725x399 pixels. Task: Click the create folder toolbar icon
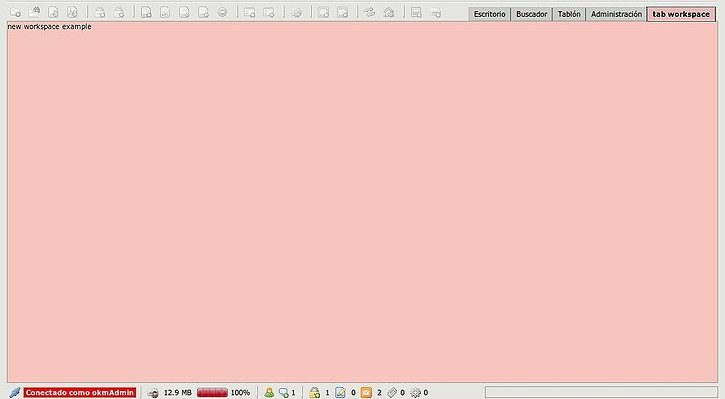click(x=15, y=12)
